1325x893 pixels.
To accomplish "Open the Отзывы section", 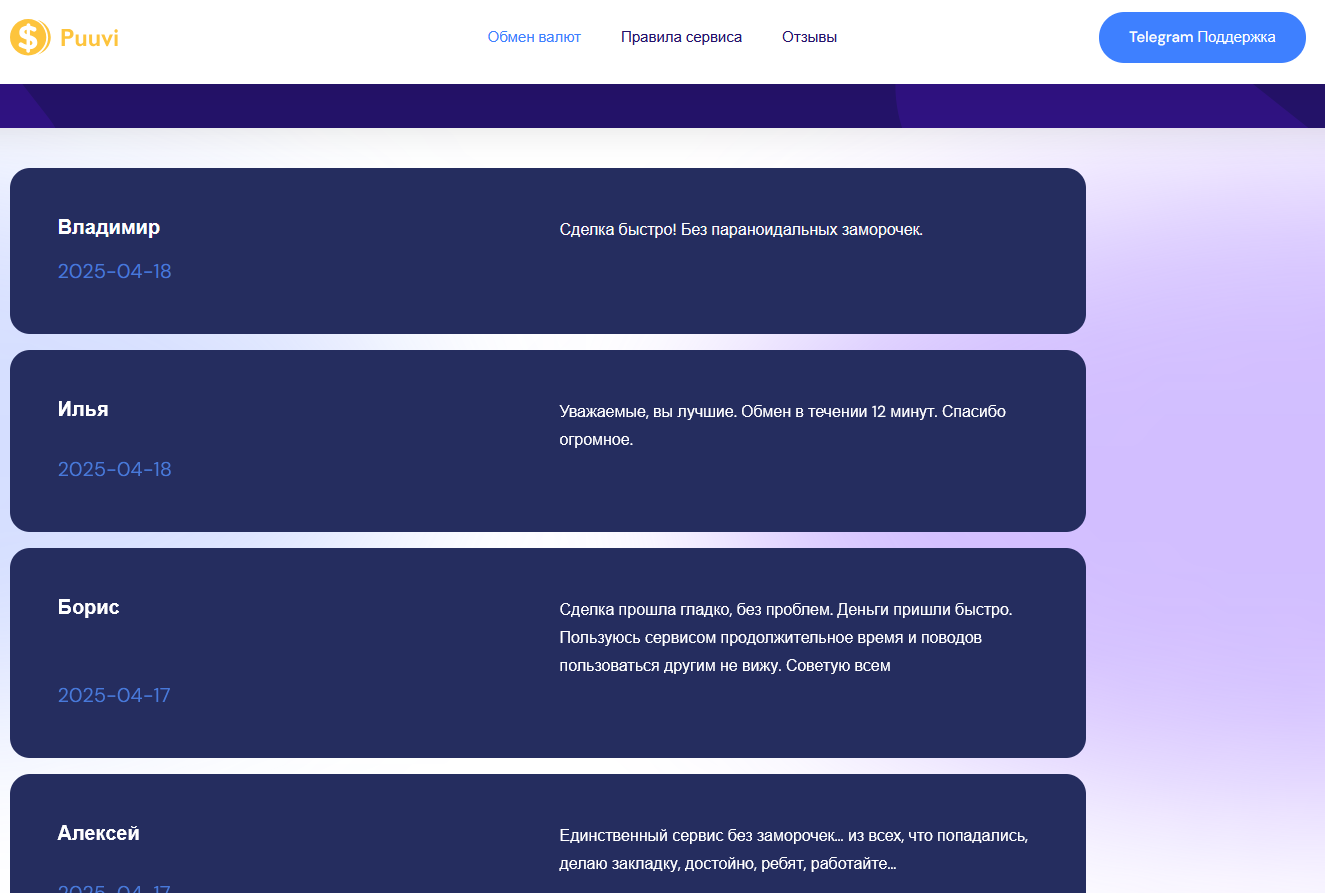I will click(809, 37).
